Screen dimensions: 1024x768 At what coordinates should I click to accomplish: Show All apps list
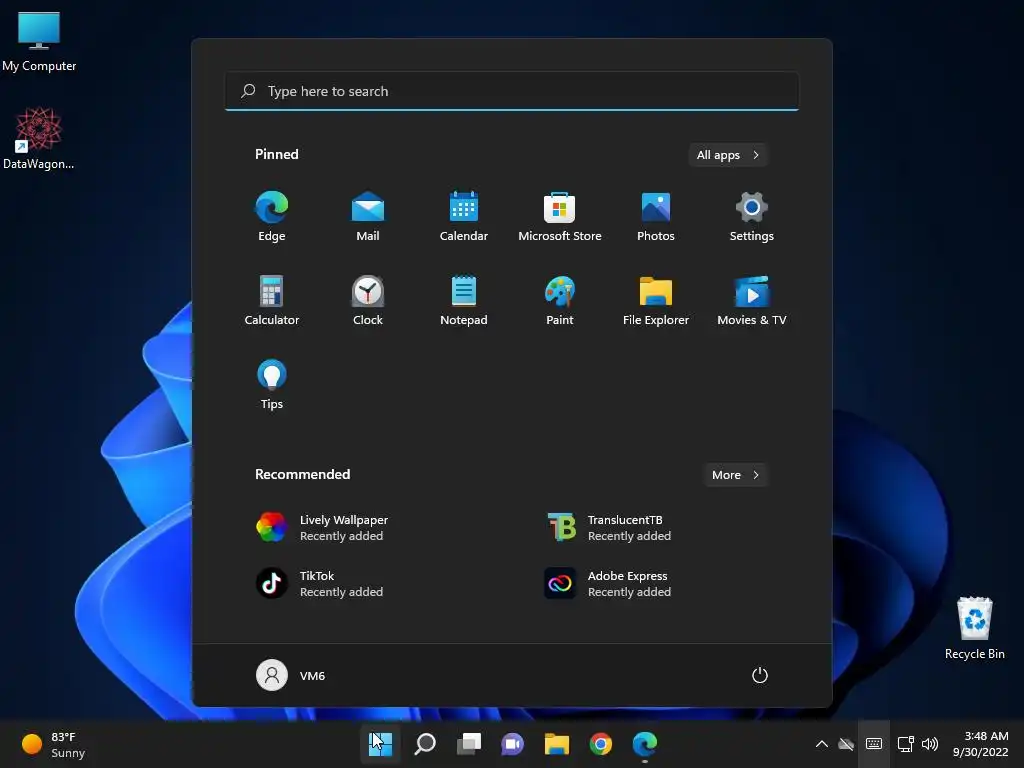[728, 155]
